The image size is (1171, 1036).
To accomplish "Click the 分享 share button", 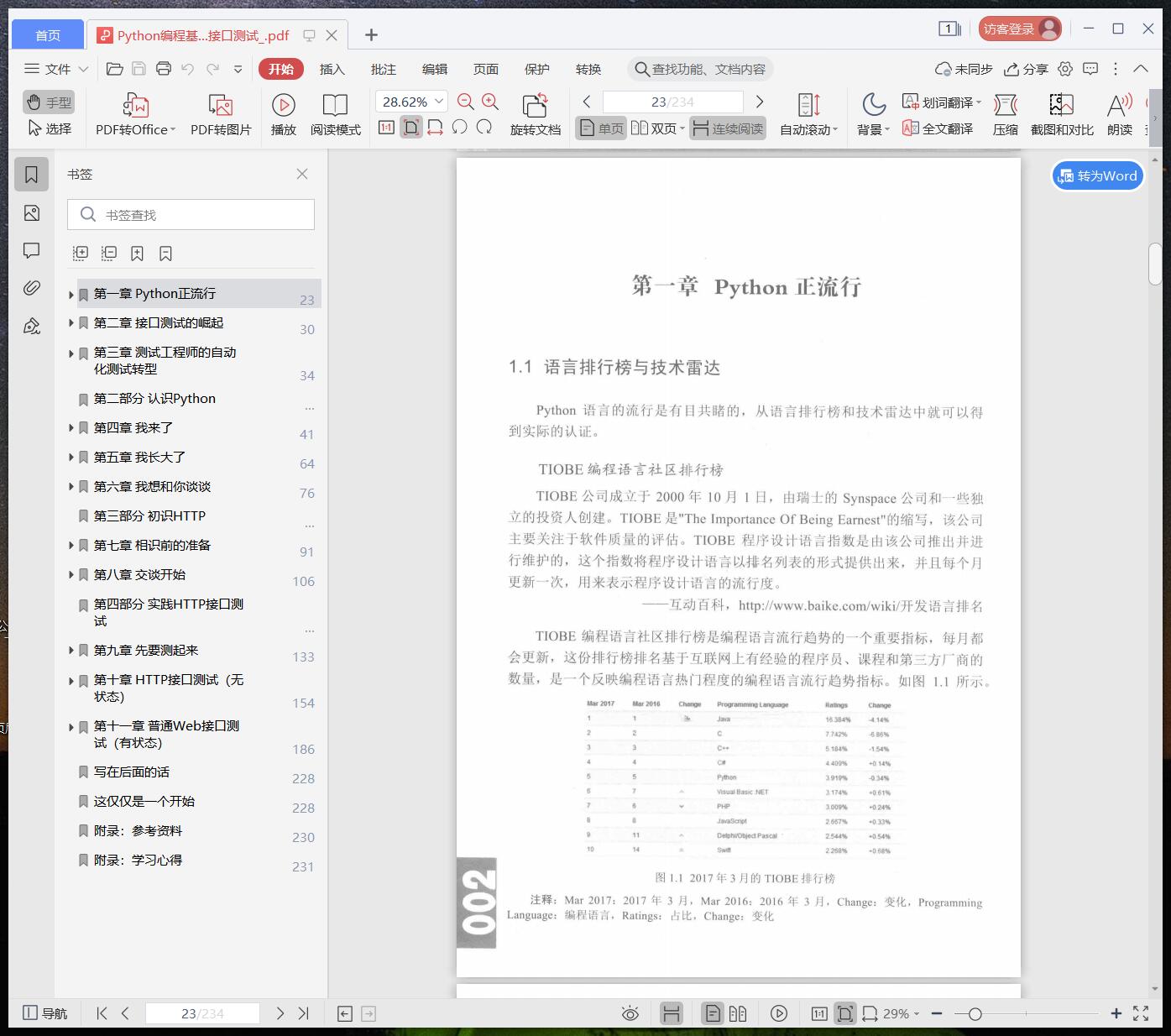I will click(x=1027, y=69).
